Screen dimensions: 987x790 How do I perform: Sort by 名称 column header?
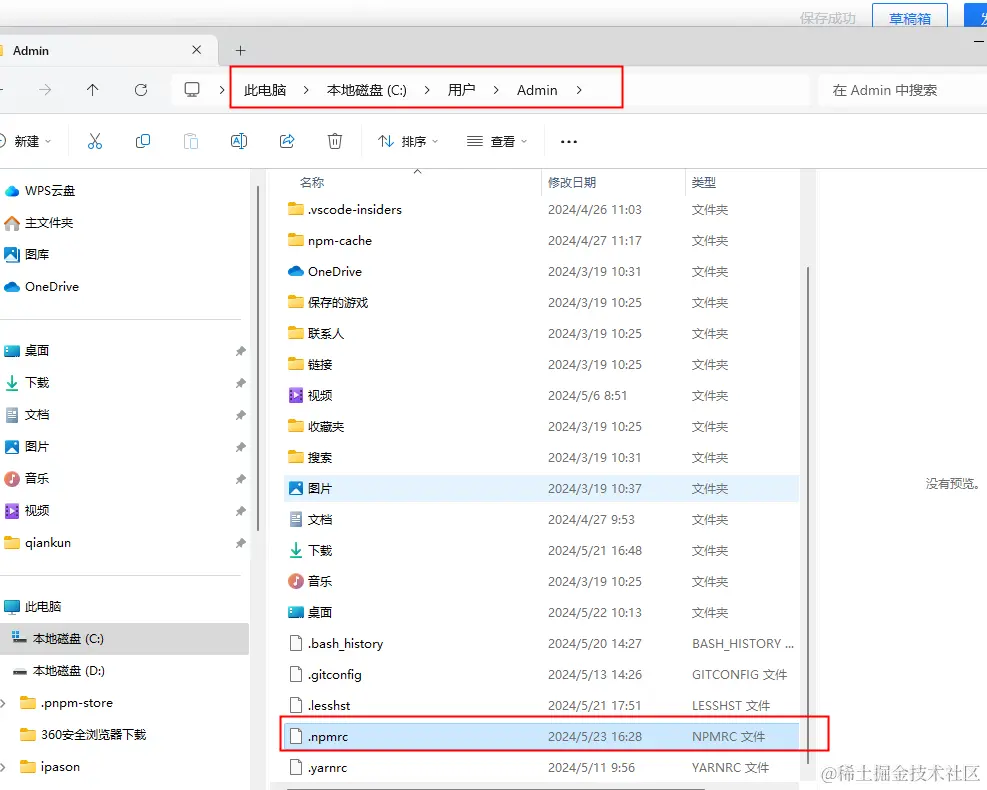pyautogui.click(x=312, y=183)
